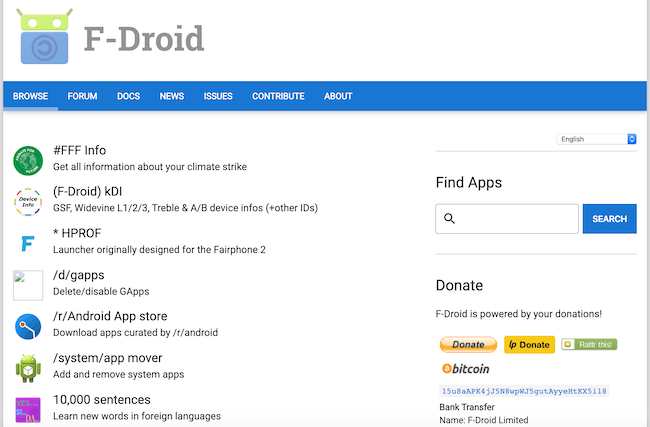Image resolution: width=650 pixels, height=427 pixels.
Task: Click the F-Droid title text
Action: point(144,39)
